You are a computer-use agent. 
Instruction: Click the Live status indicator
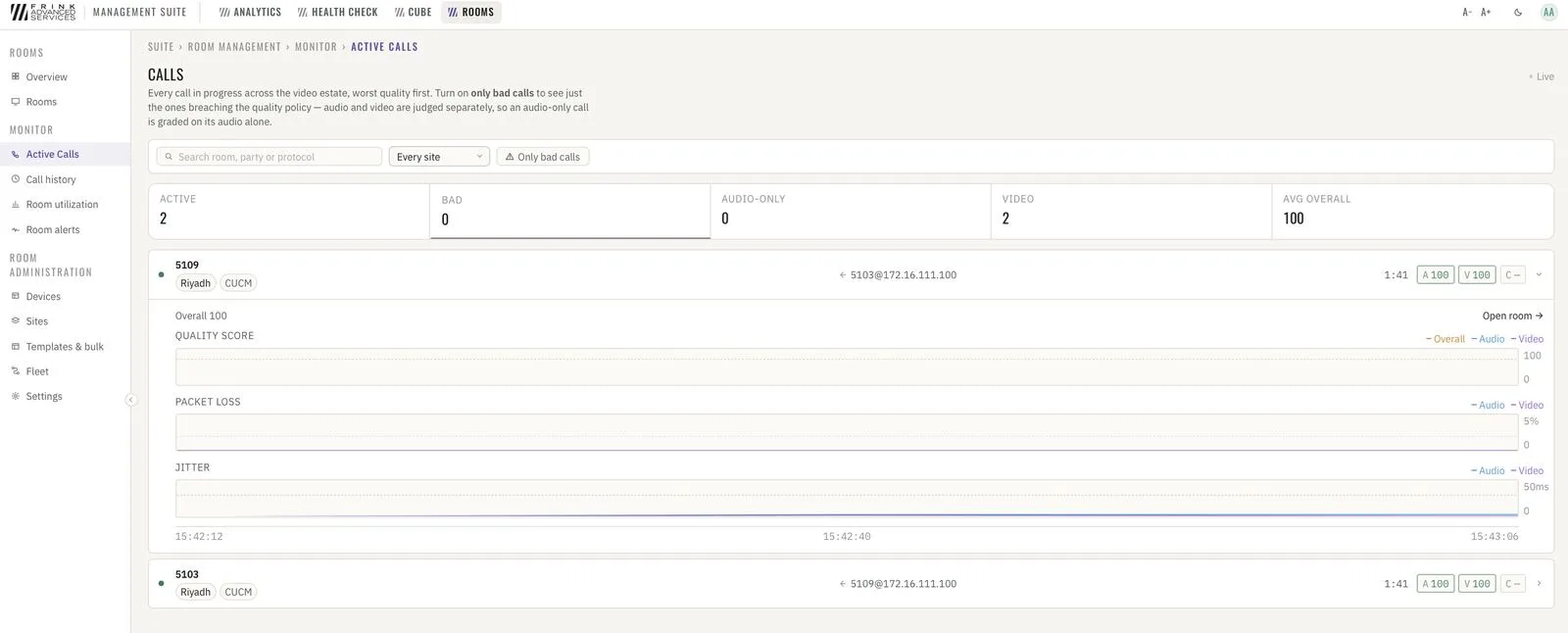pos(1542,76)
